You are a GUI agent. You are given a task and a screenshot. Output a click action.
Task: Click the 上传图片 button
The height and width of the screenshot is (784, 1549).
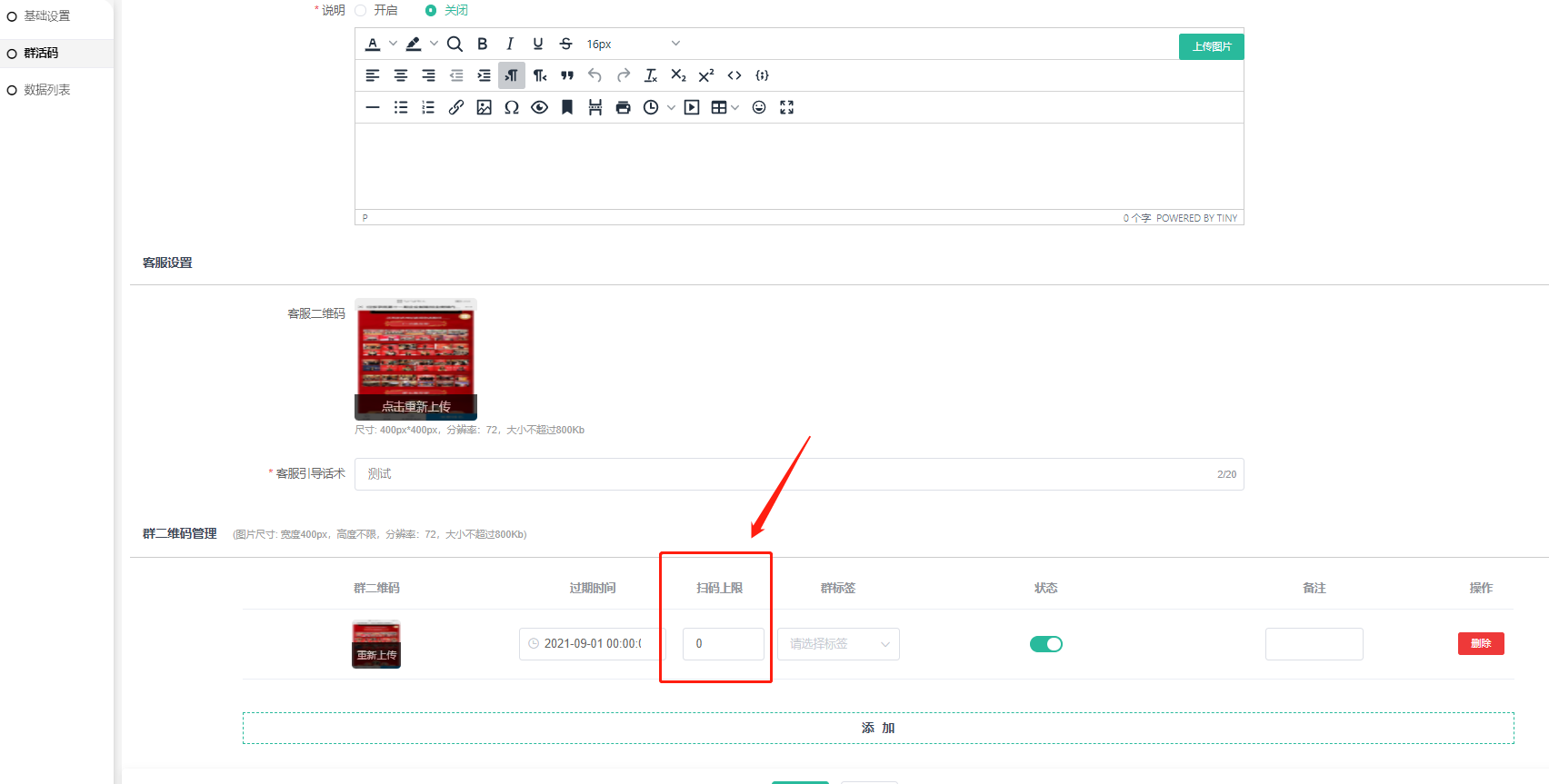click(1212, 46)
